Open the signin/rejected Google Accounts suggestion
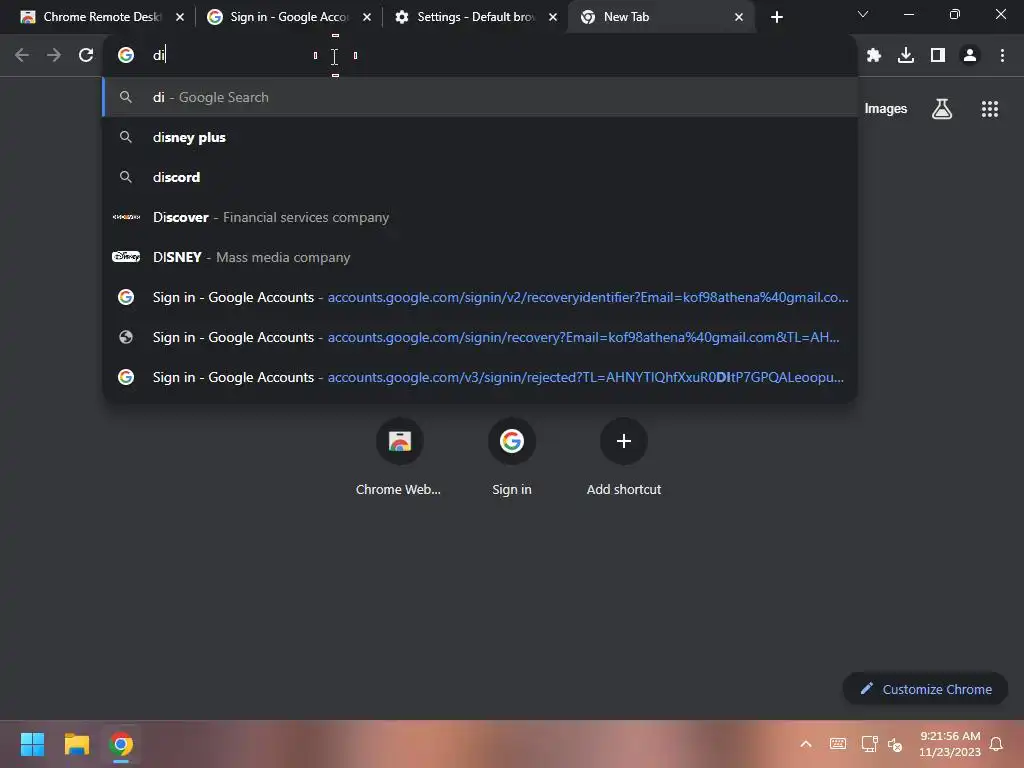The height and width of the screenshot is (768, 1024). [x=480, y=377]
